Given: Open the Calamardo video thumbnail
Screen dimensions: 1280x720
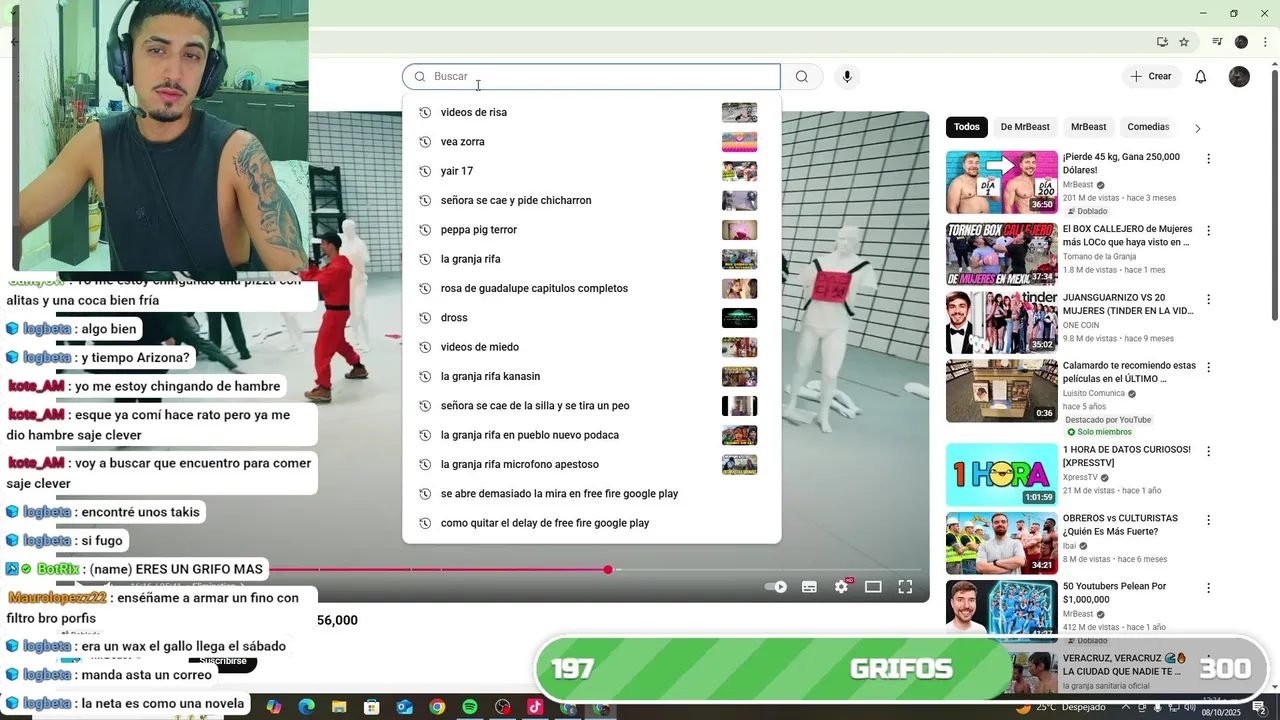Looking at the screenshot, I should pos(1001,390).
